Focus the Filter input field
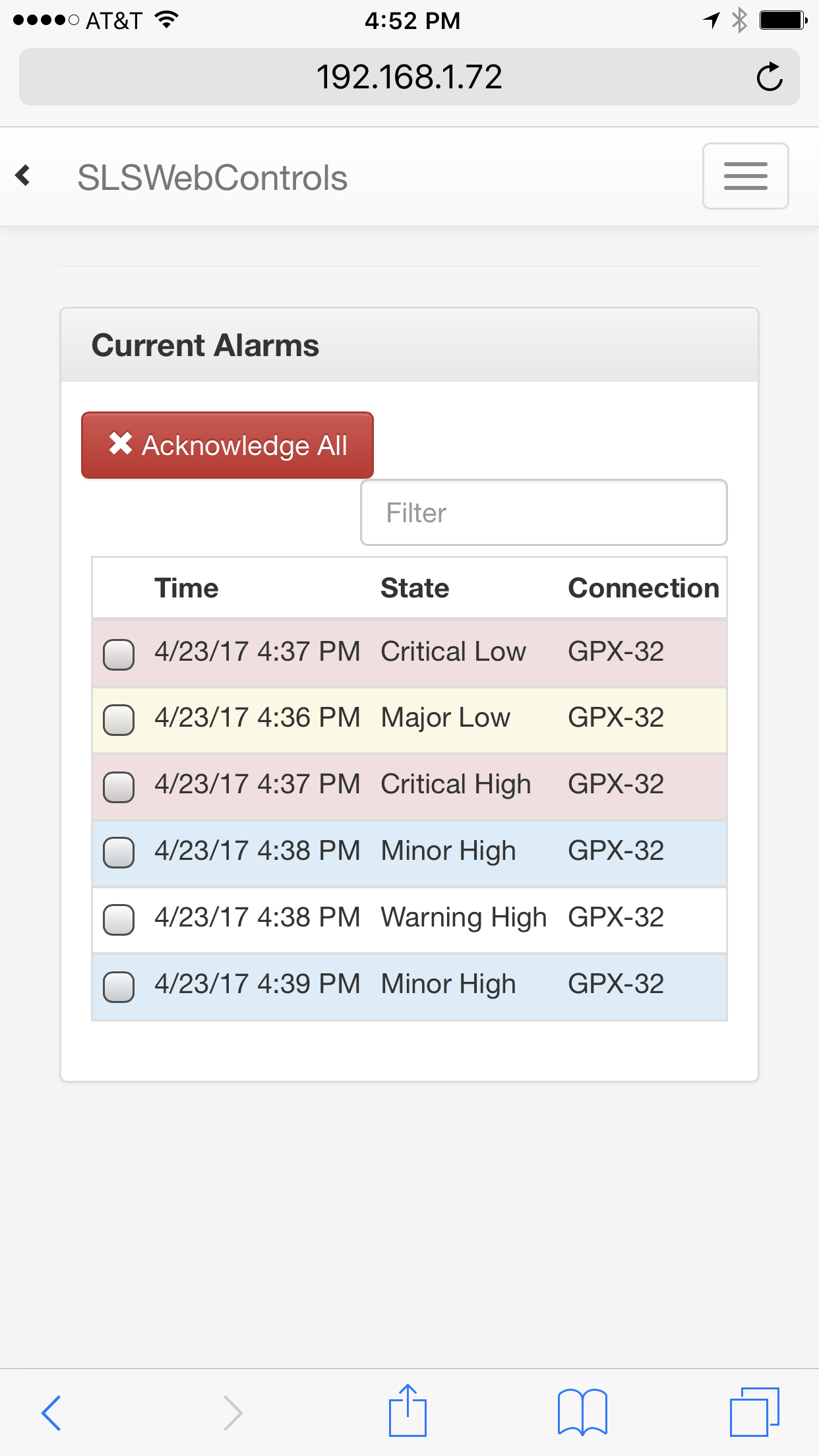The height and width of the screenshot is (1456, 819). pos(543,512)
